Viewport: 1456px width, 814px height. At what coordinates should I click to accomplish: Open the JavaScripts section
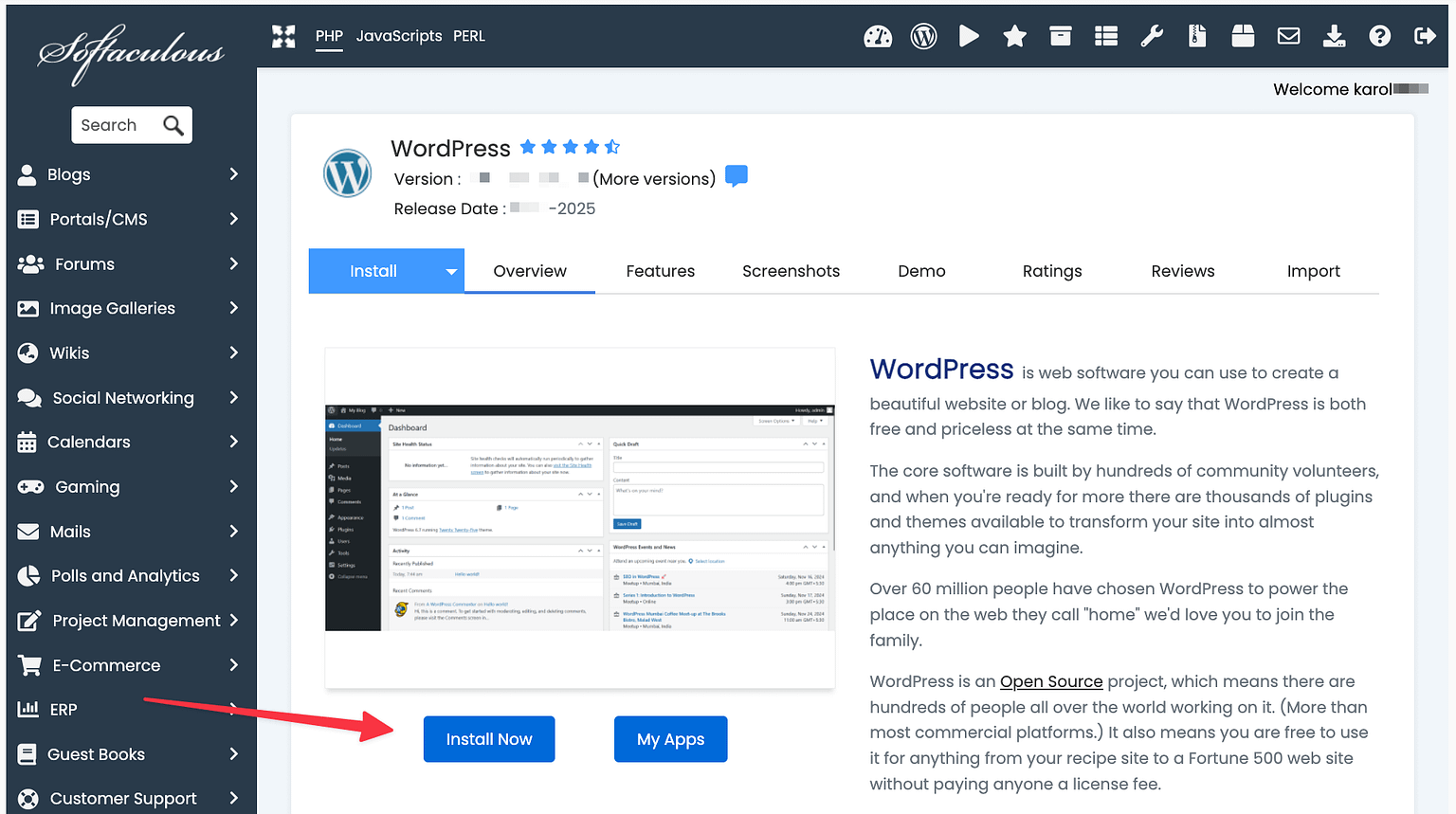[x=399, y=36]
